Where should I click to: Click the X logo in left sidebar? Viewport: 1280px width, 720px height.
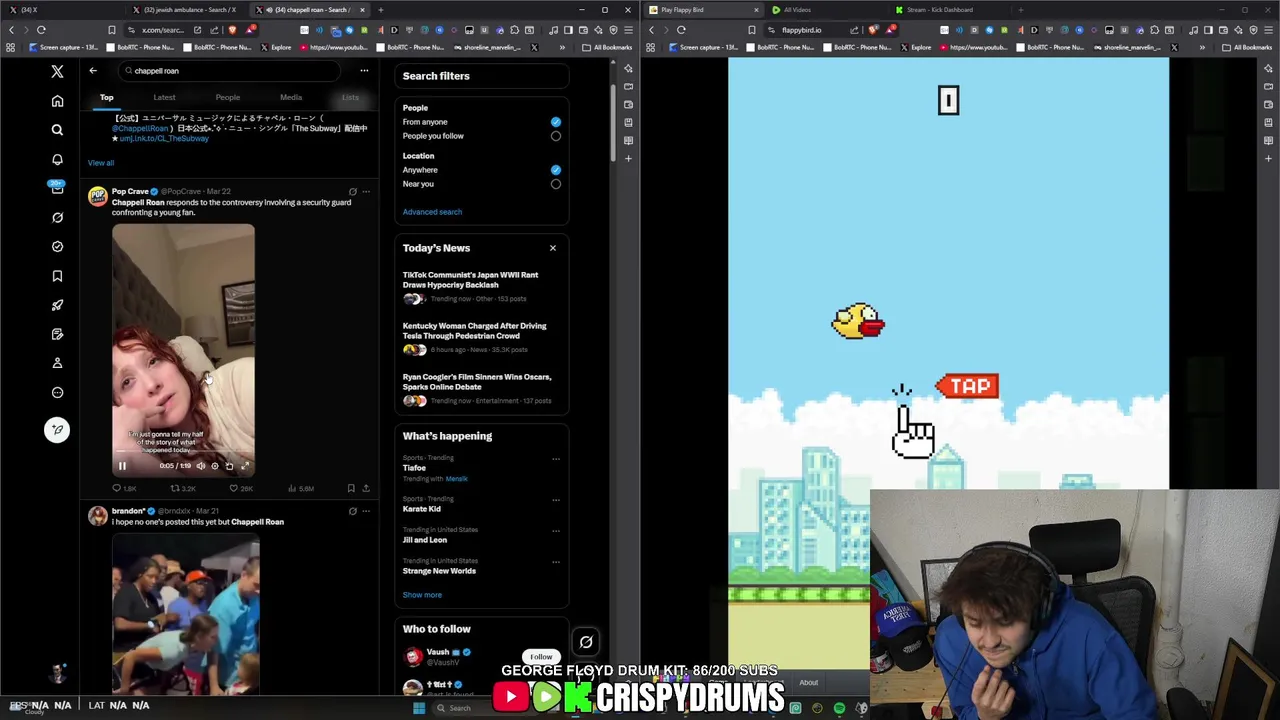[x=57, y=71]
